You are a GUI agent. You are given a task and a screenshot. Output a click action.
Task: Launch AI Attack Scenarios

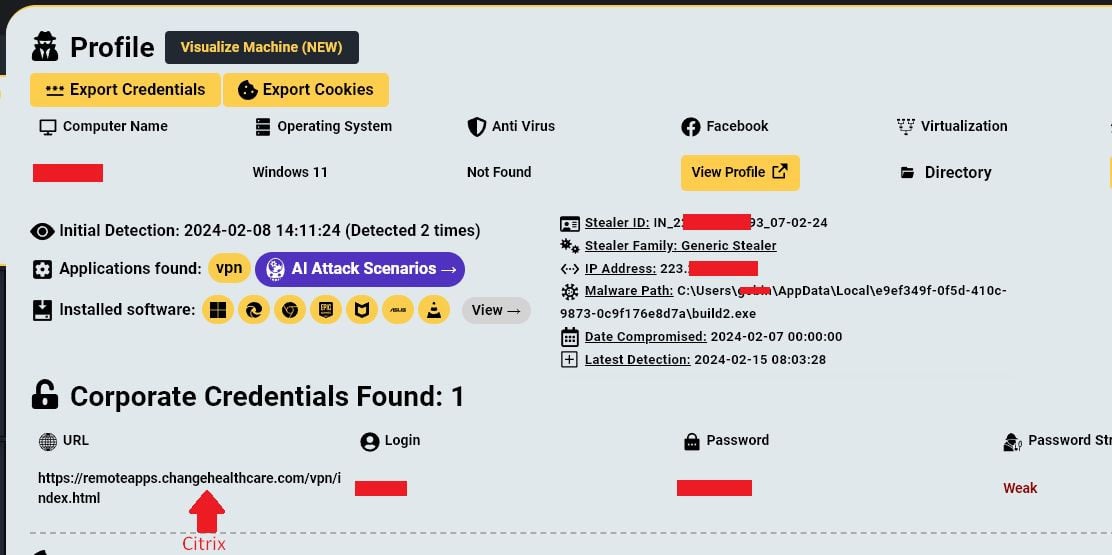[360, 269]
